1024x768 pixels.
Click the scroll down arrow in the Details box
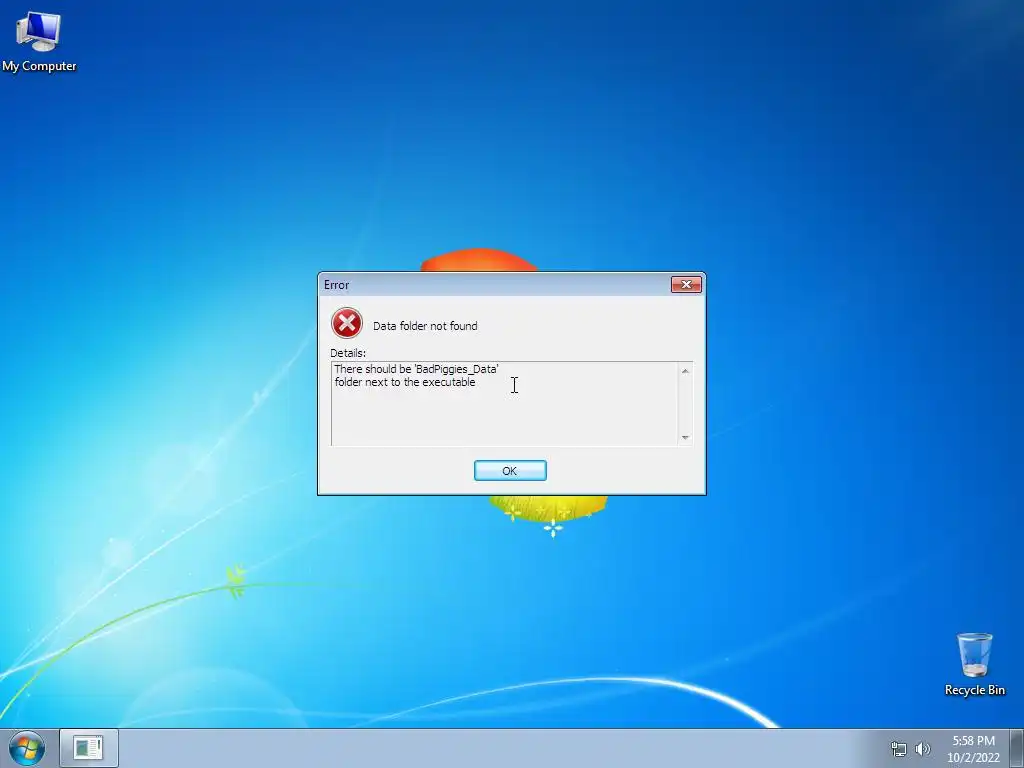coord(685,438)
